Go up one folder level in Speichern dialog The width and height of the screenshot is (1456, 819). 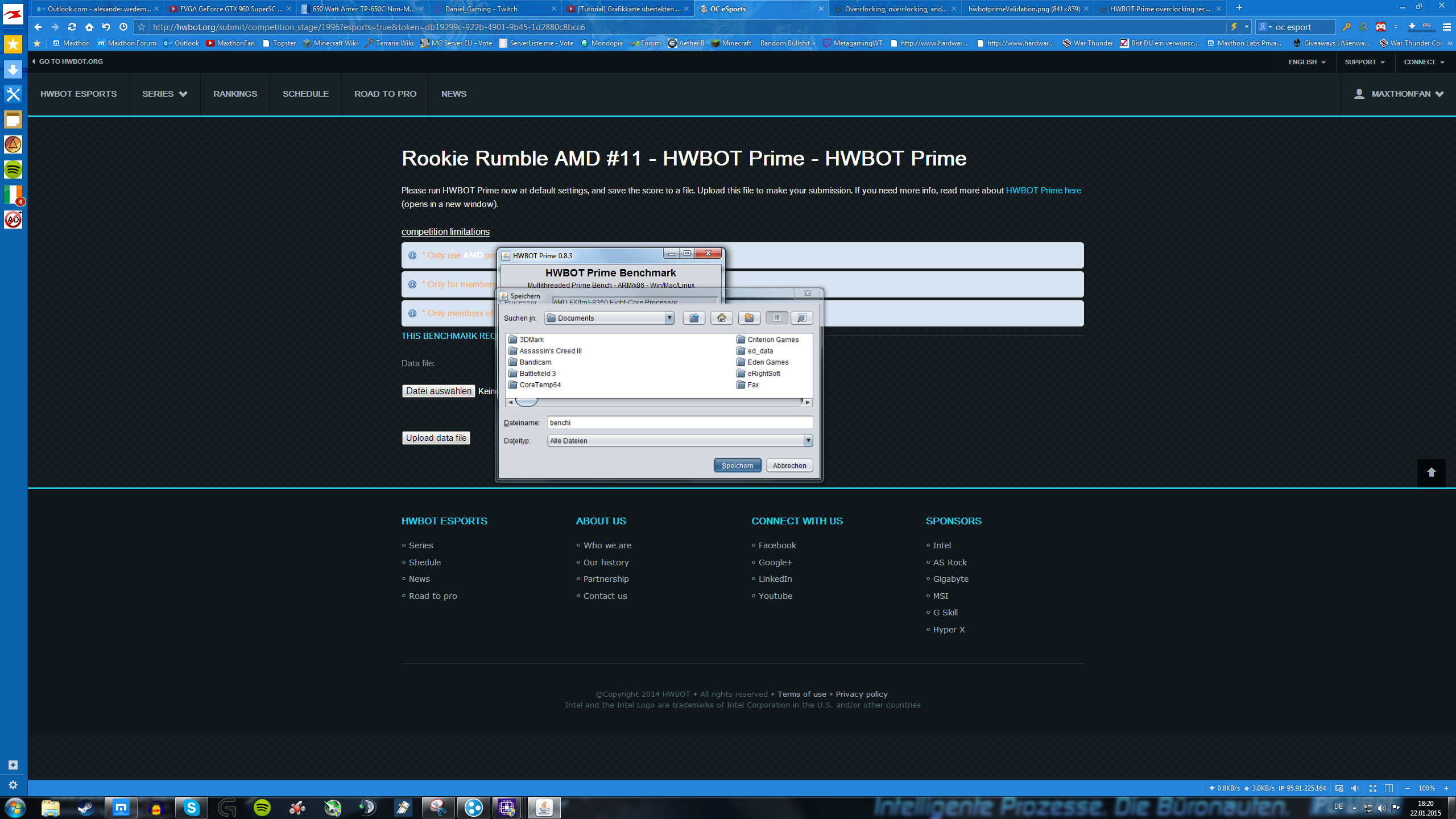point(694,318)
